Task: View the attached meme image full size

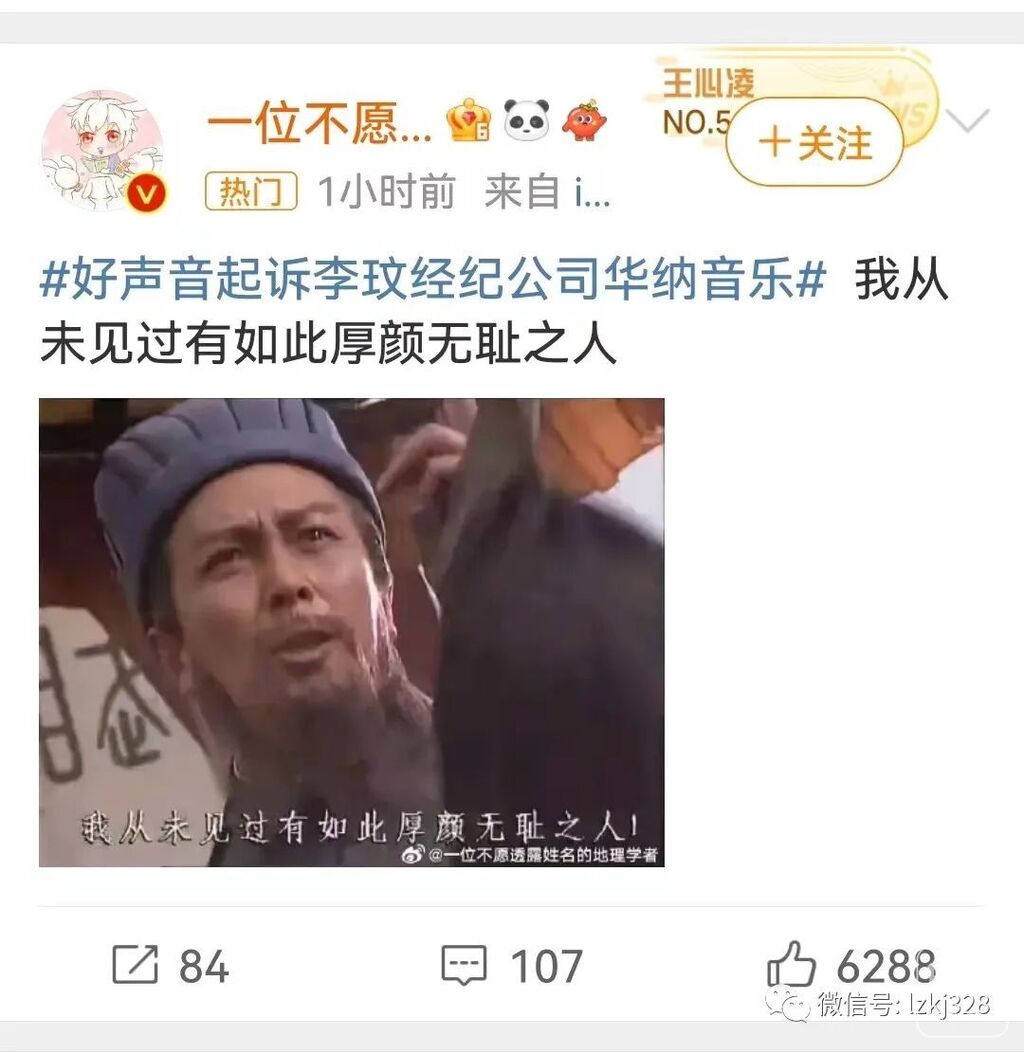Action: pos(352,633)
